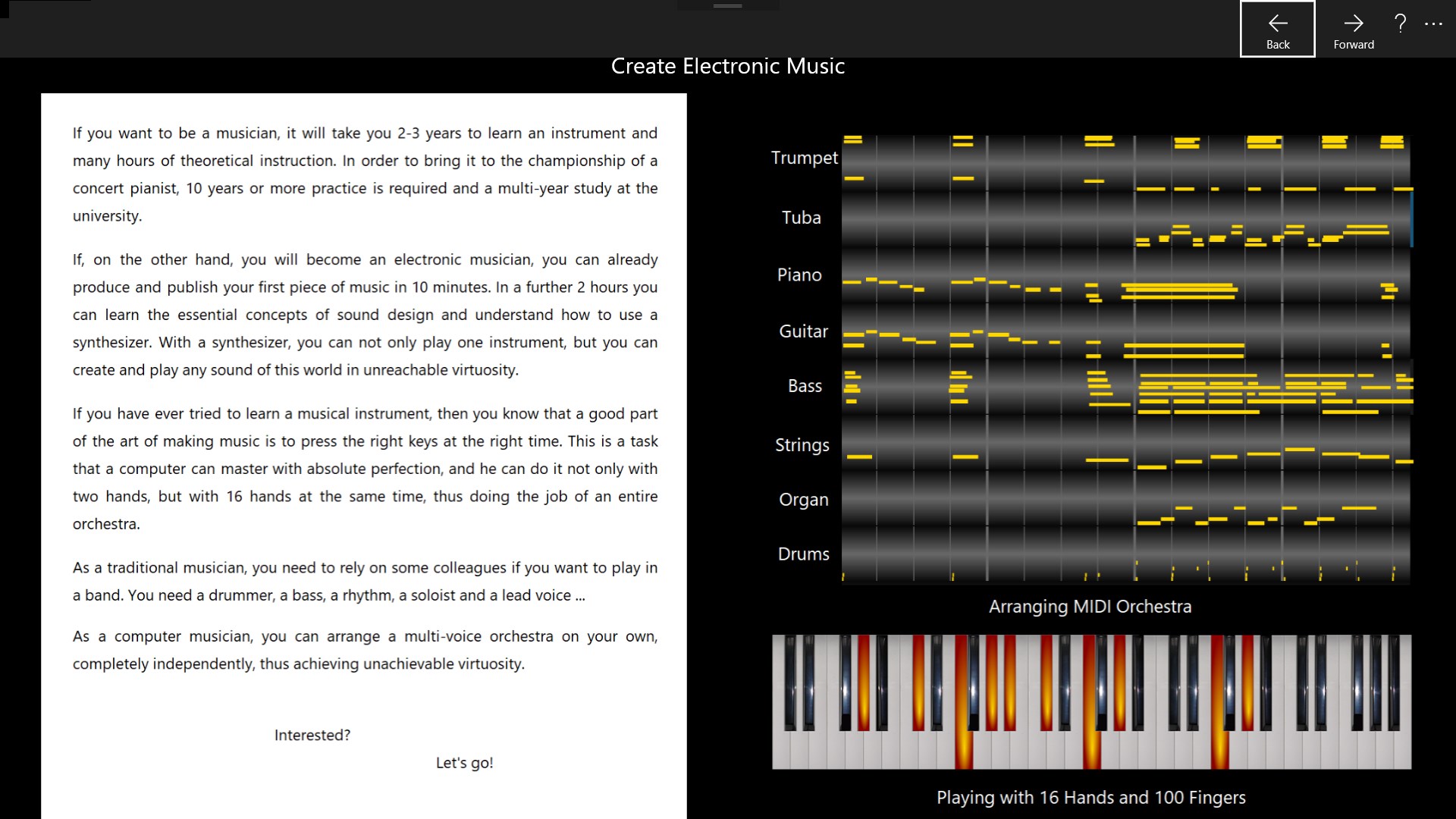This screenshot has width=1456, height=819.
Task: Click the Piano track label
Action: (799, 275)
